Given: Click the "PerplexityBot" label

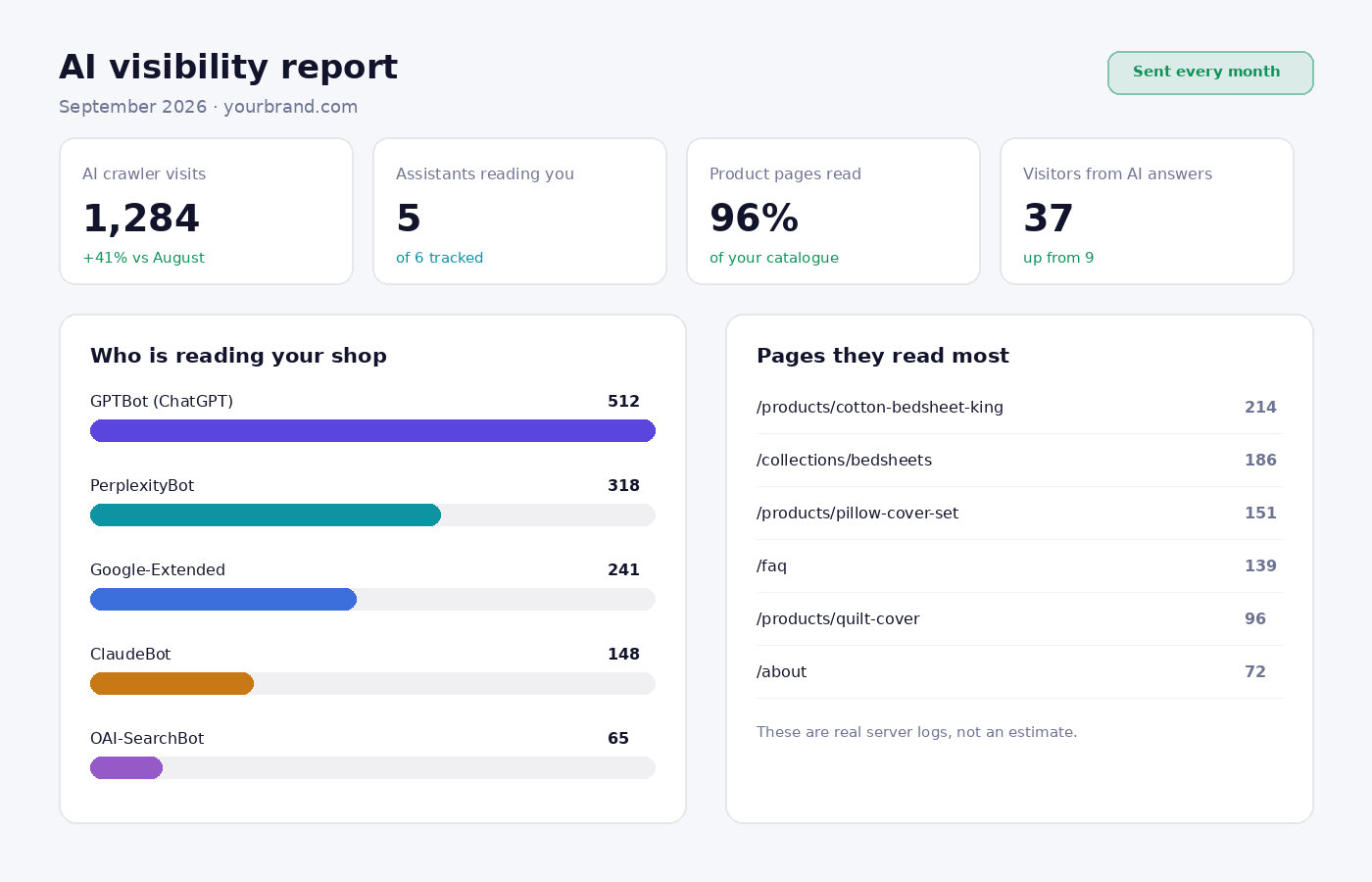Looking at the screenshot, I should (142, 486).
